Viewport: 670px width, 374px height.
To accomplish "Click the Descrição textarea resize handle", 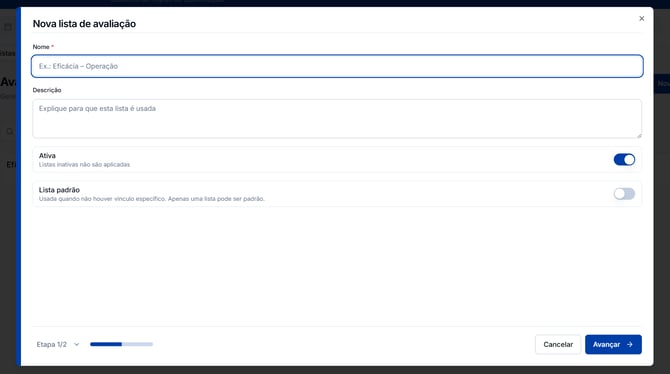I will point(639,135).
